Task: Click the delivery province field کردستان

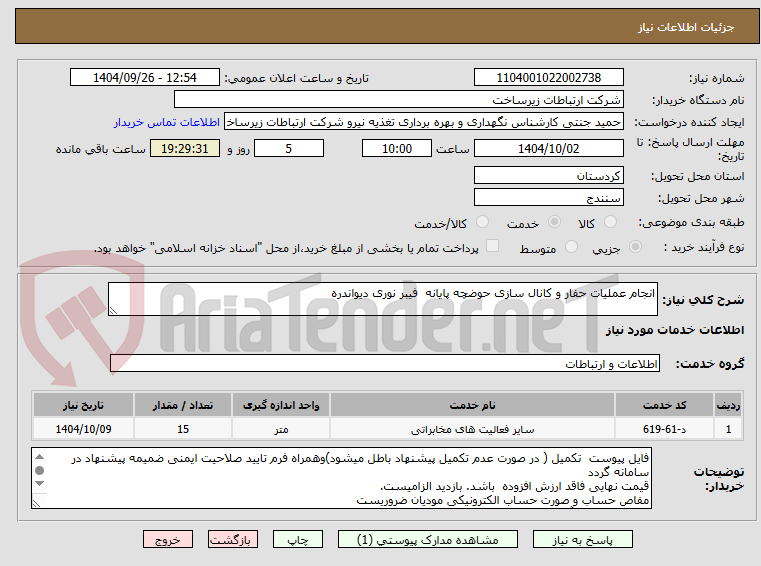Action: (548, 176)
